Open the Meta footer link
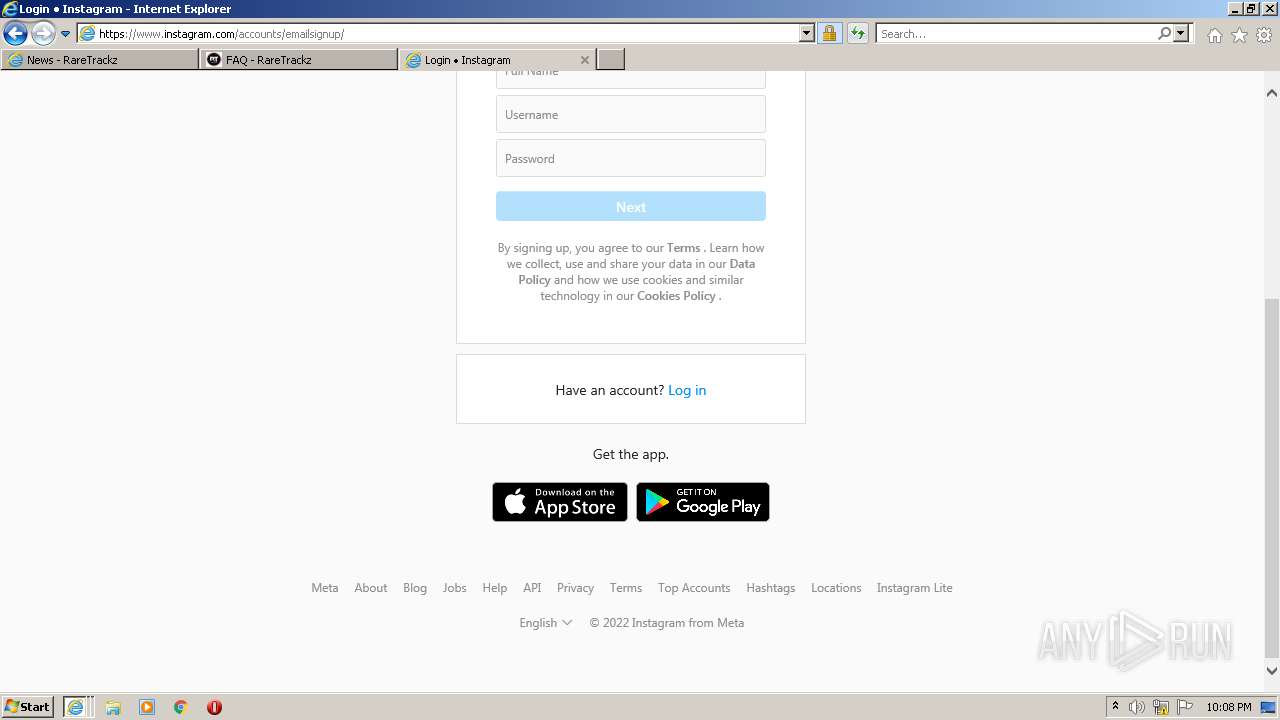The height and width of the screenshot is (720, 1280). pyautogui.click(x=325, y=588)
